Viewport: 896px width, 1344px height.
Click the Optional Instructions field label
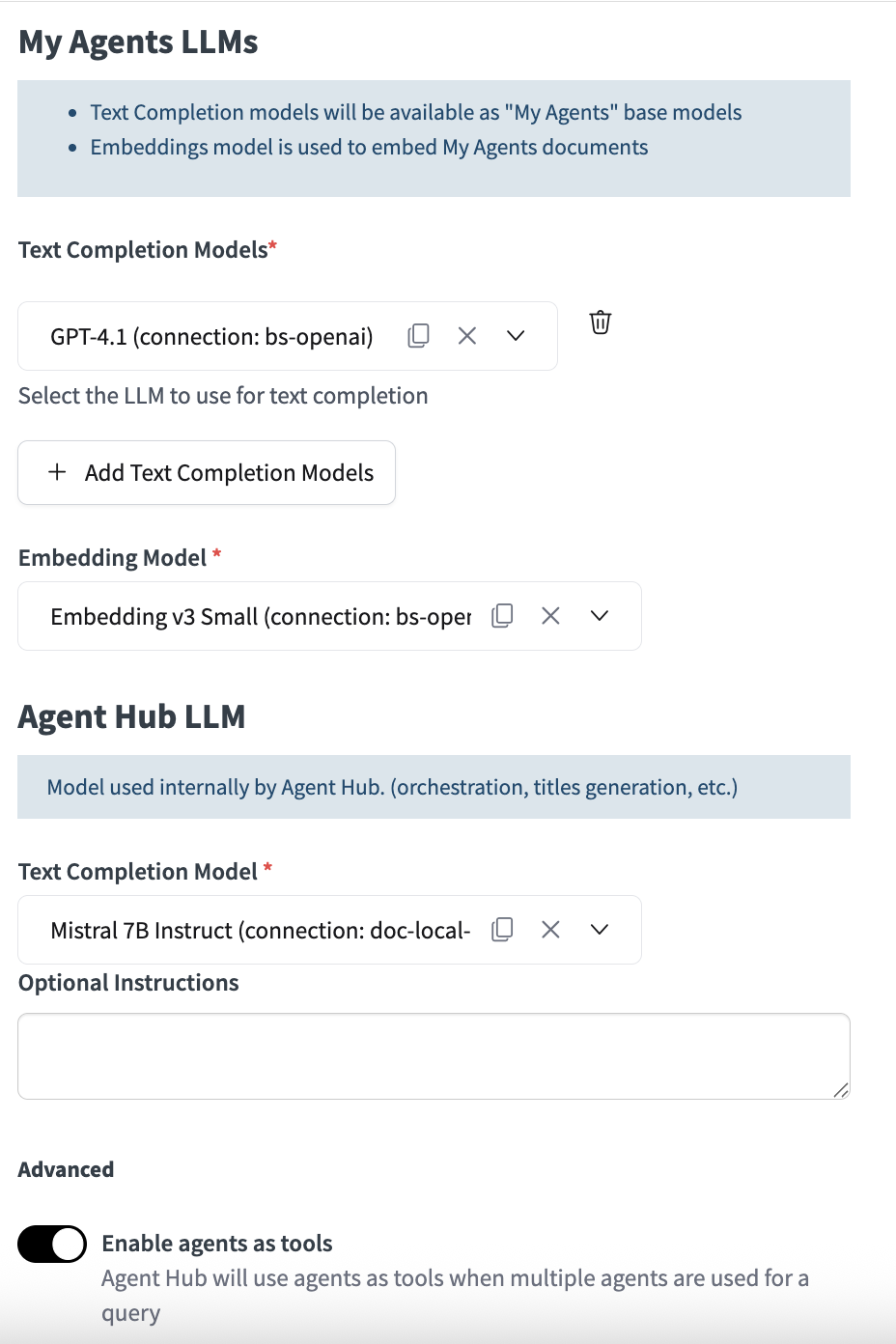tap(128, 983)
